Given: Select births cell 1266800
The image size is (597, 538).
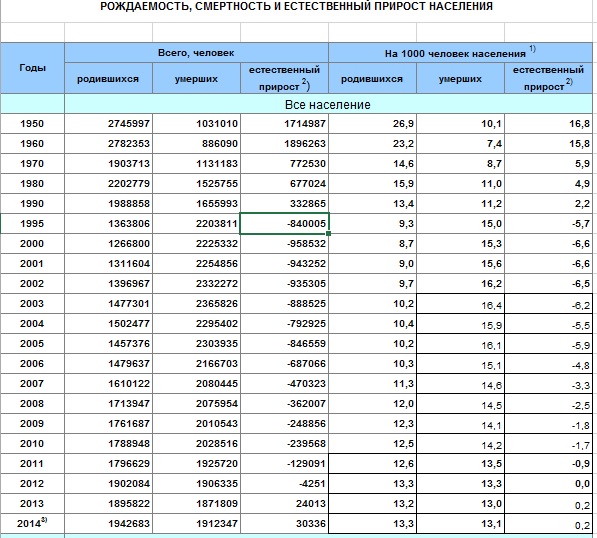Looking at the screenshot, I should click(x=109, y=243).
